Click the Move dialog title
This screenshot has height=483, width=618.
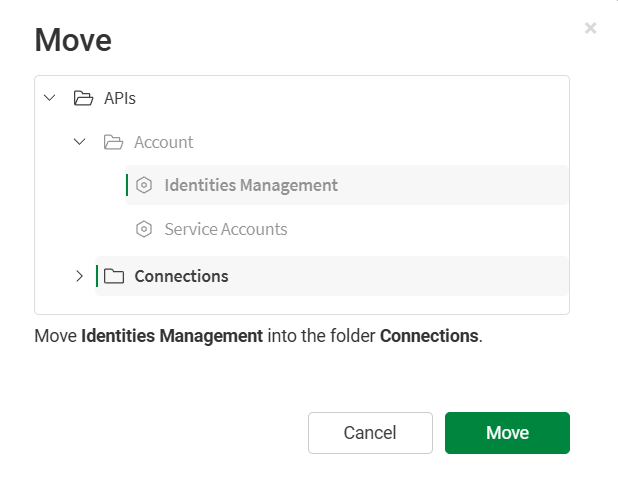point(73,40)
